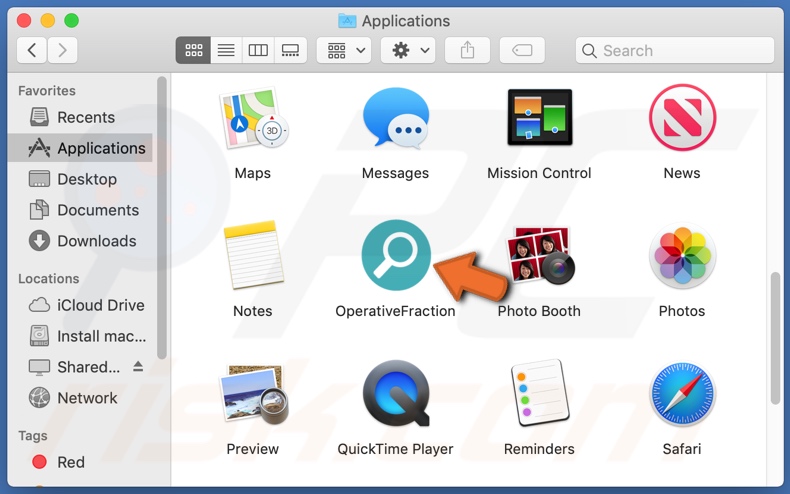Open the News app
Image resolution: width=790 pixels, height=494 pixels.
pyautogui.click(x=682, y=118)
